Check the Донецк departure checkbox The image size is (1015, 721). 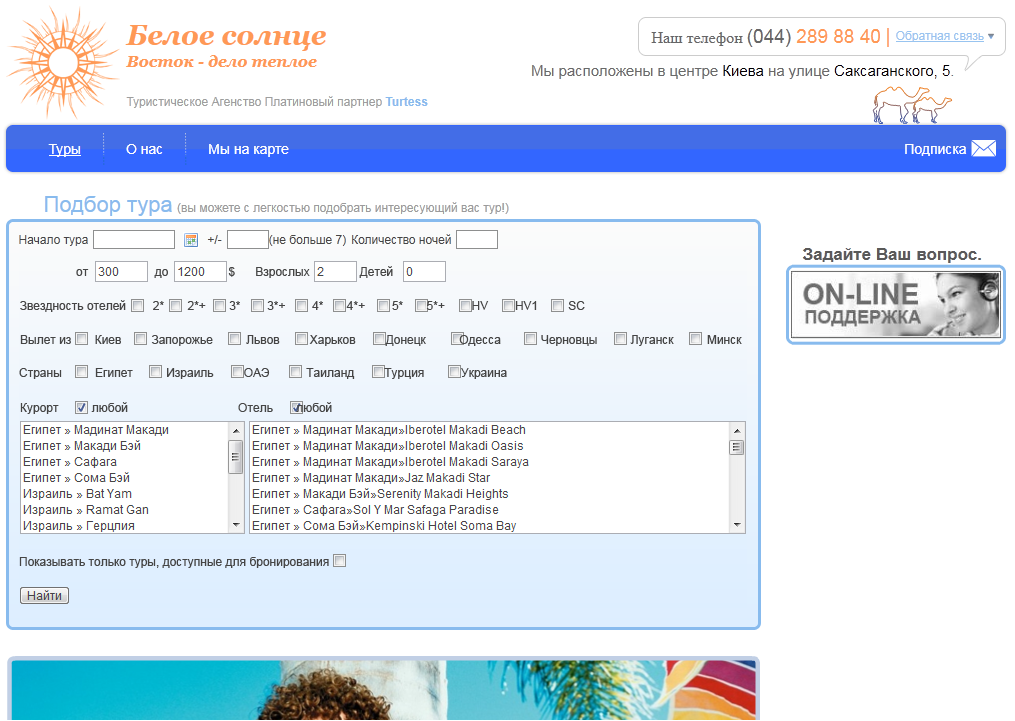379,338
